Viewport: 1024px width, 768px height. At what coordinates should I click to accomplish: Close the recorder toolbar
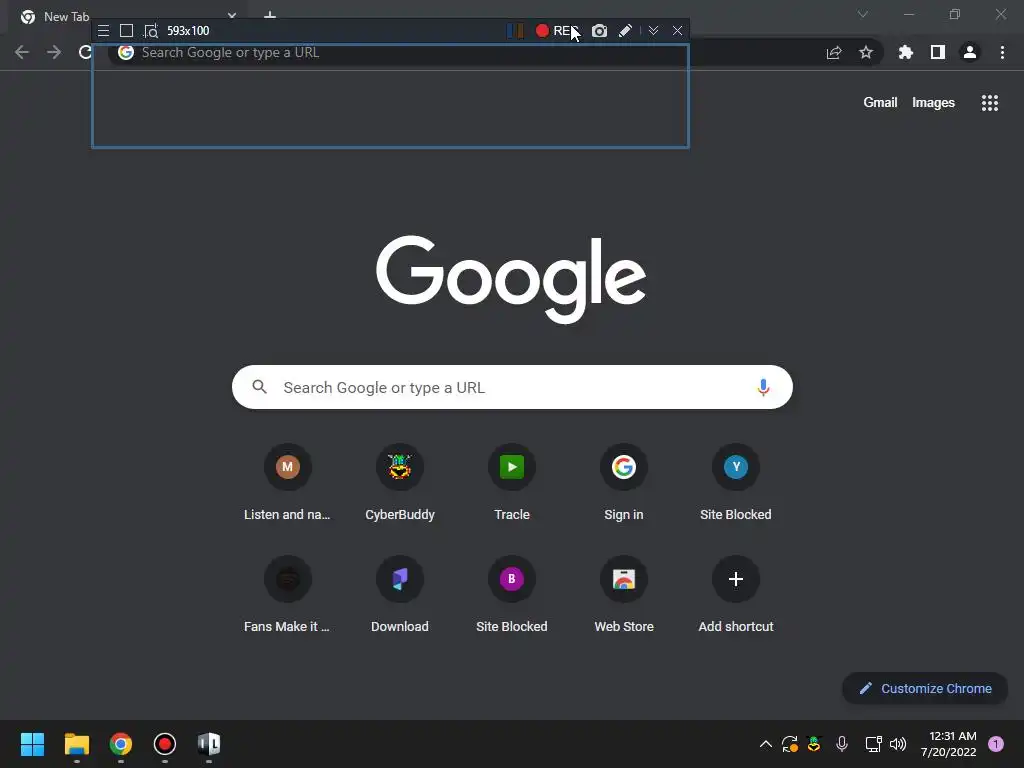click(x=677, y=31)
